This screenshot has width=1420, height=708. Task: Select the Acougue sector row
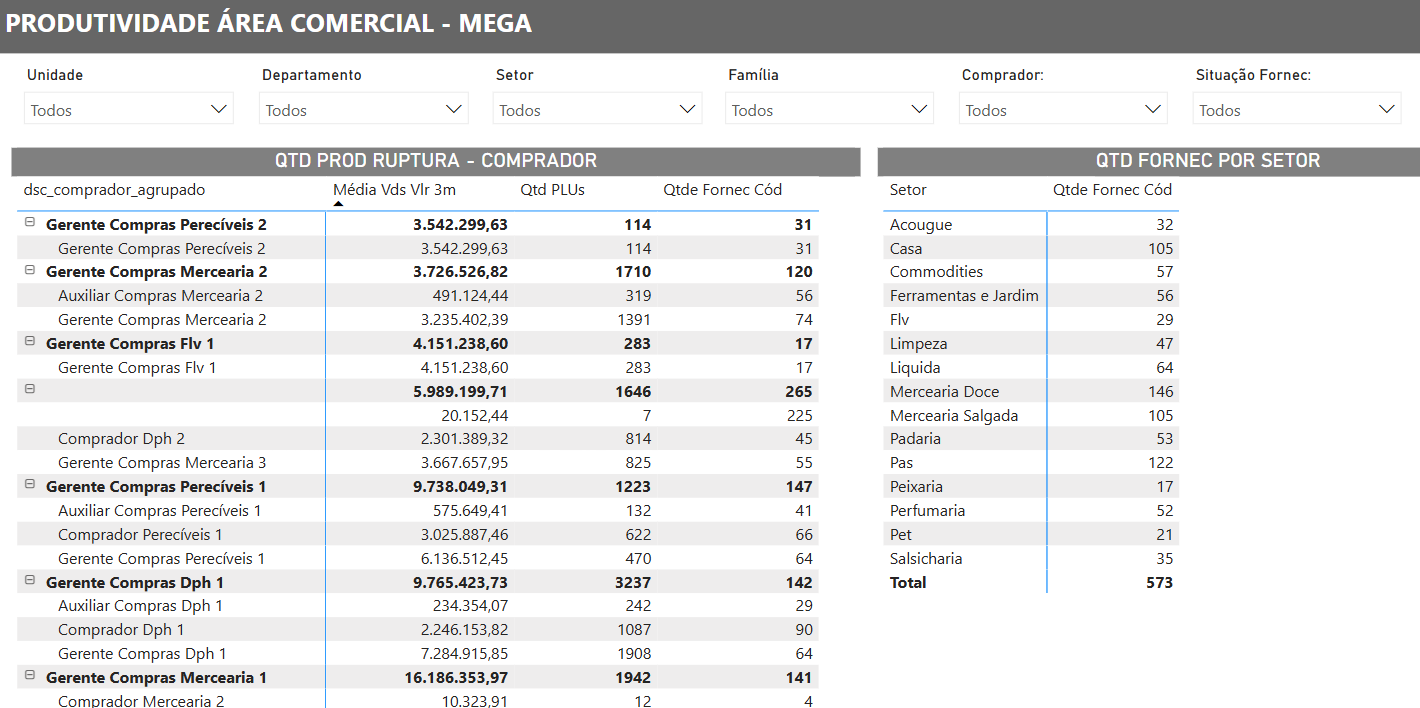click(1031, 224)
